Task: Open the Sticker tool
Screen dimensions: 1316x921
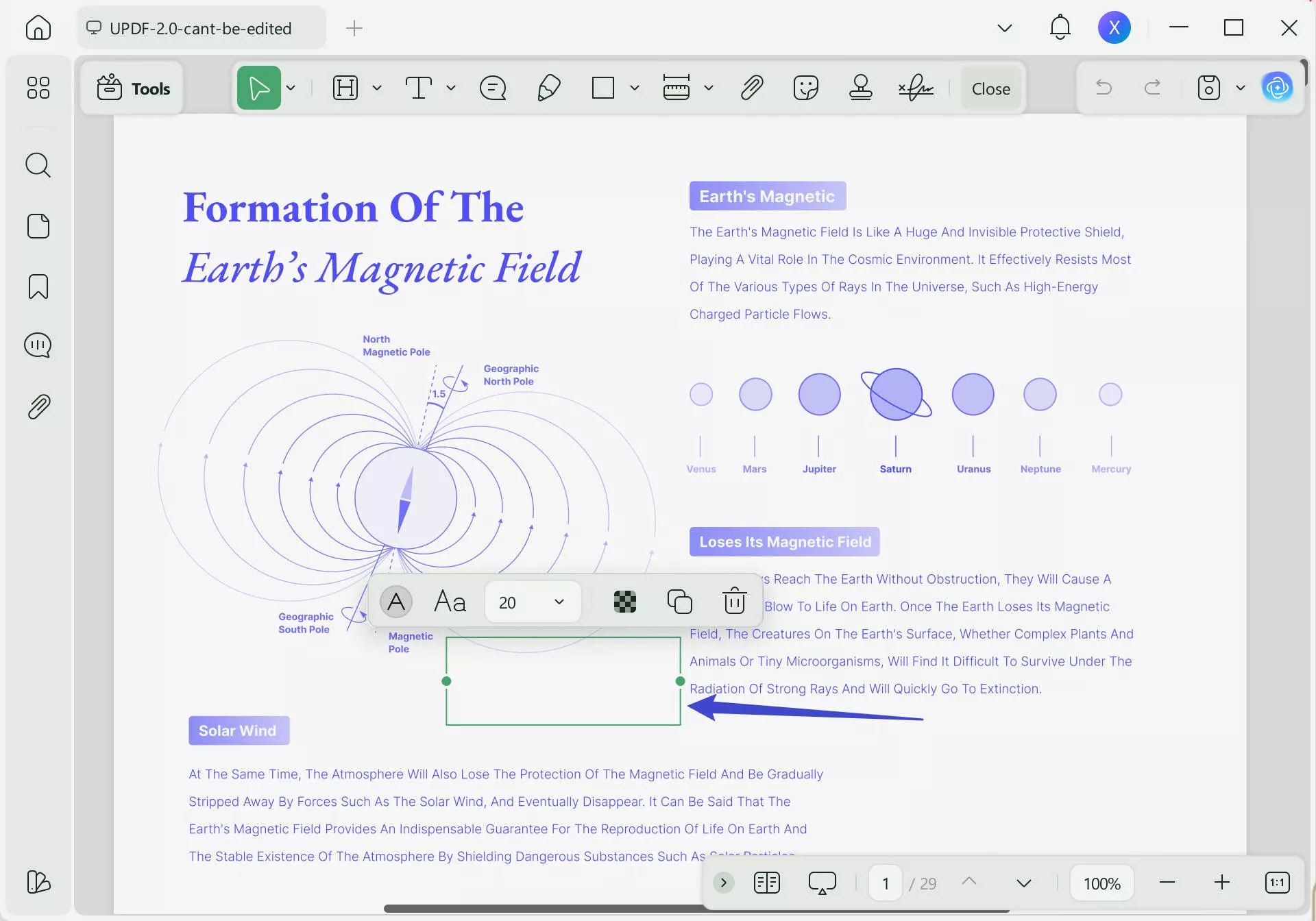Action: click(x=806, y=88)
